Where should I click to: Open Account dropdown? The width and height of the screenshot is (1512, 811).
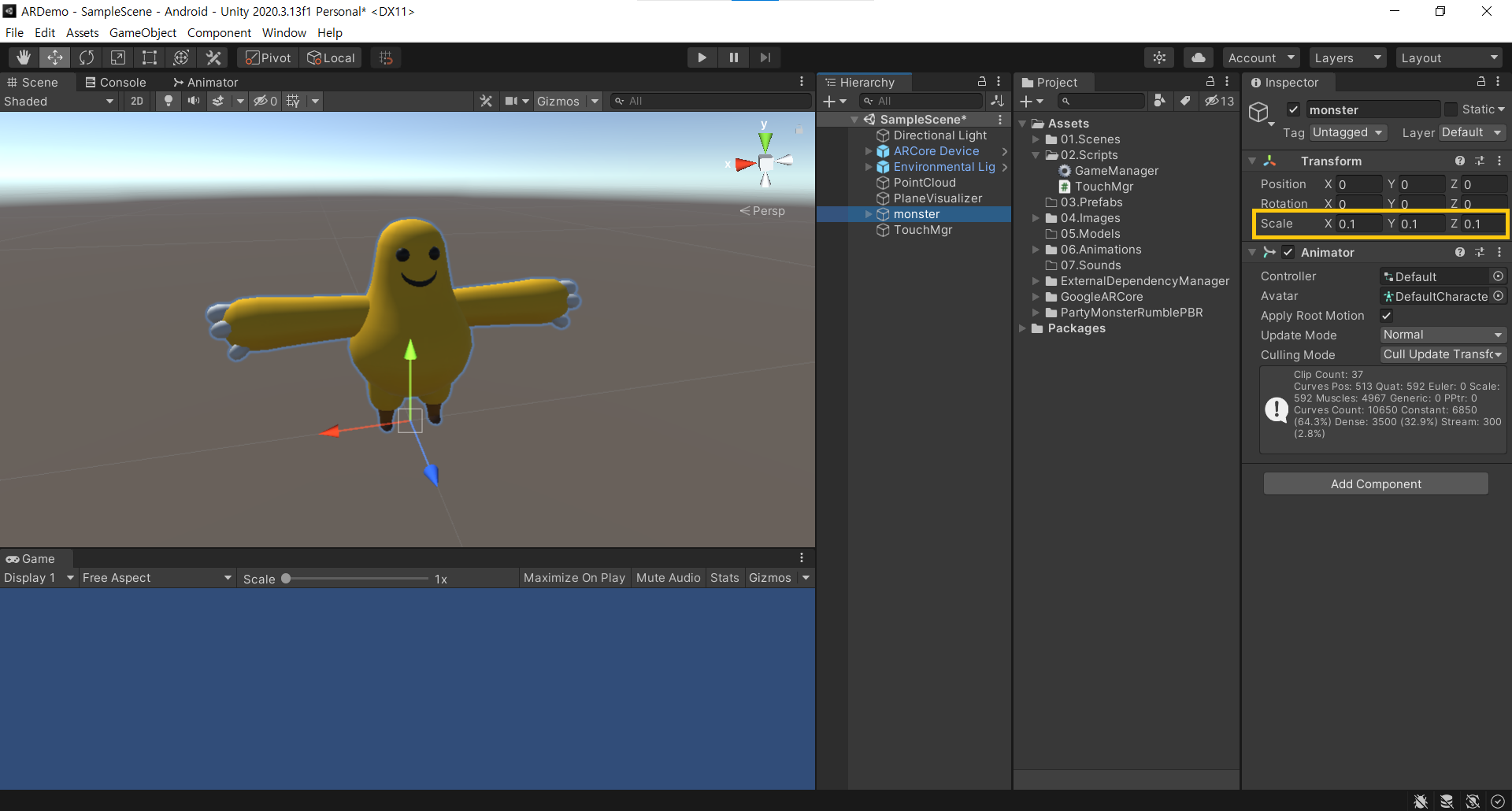click(x=1262, y=57)
